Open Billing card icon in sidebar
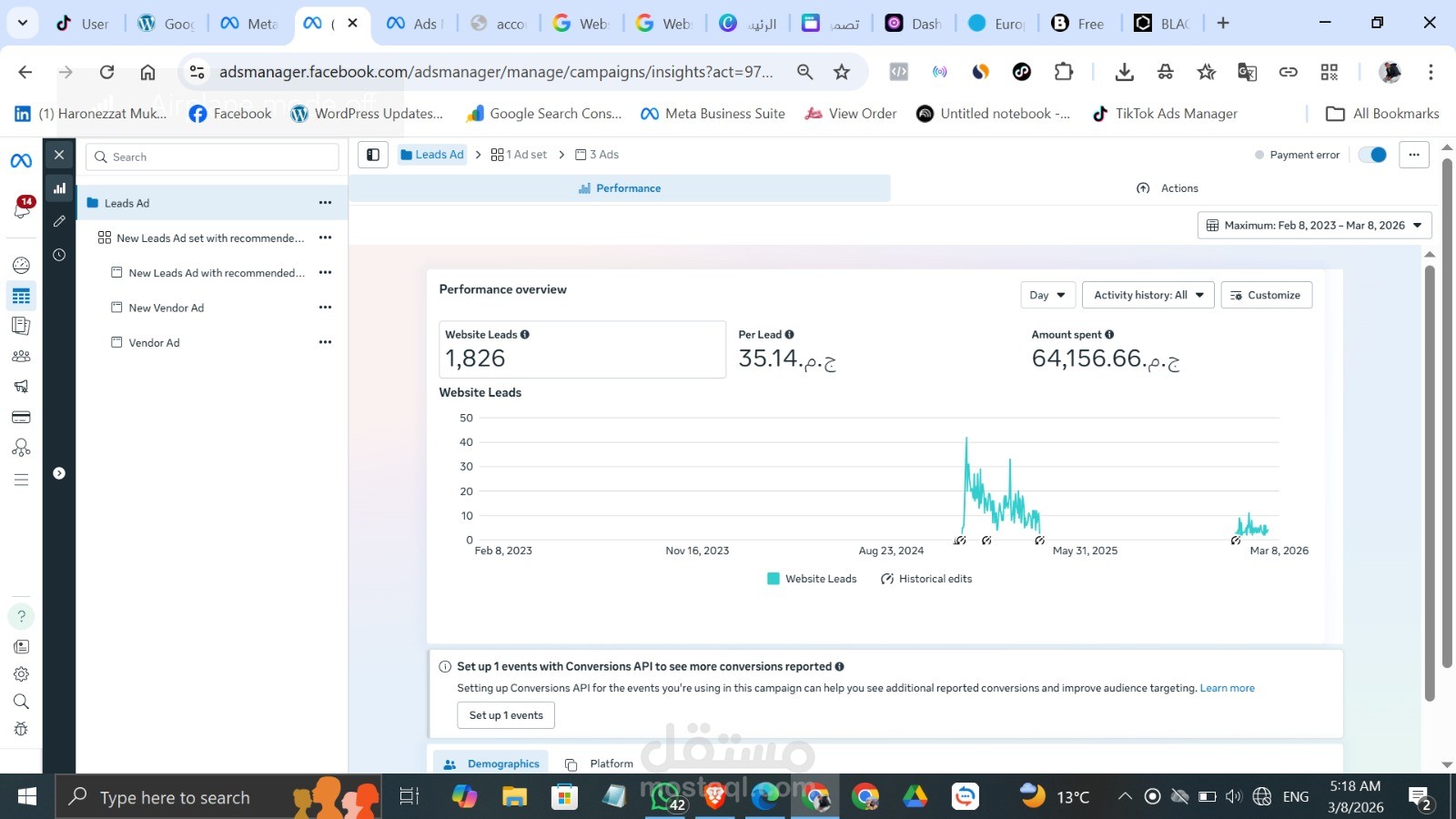The width and height of the screenshot is (1456, 819). (21, 418)
